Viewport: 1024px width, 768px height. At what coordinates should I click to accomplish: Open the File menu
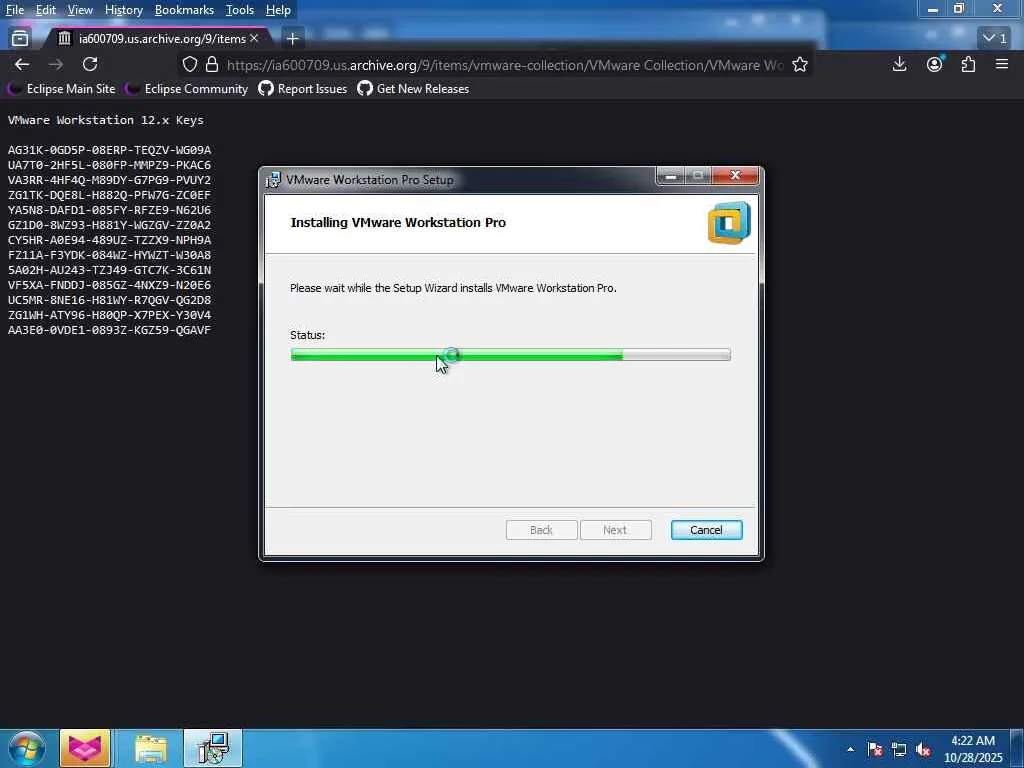point(14,10)
